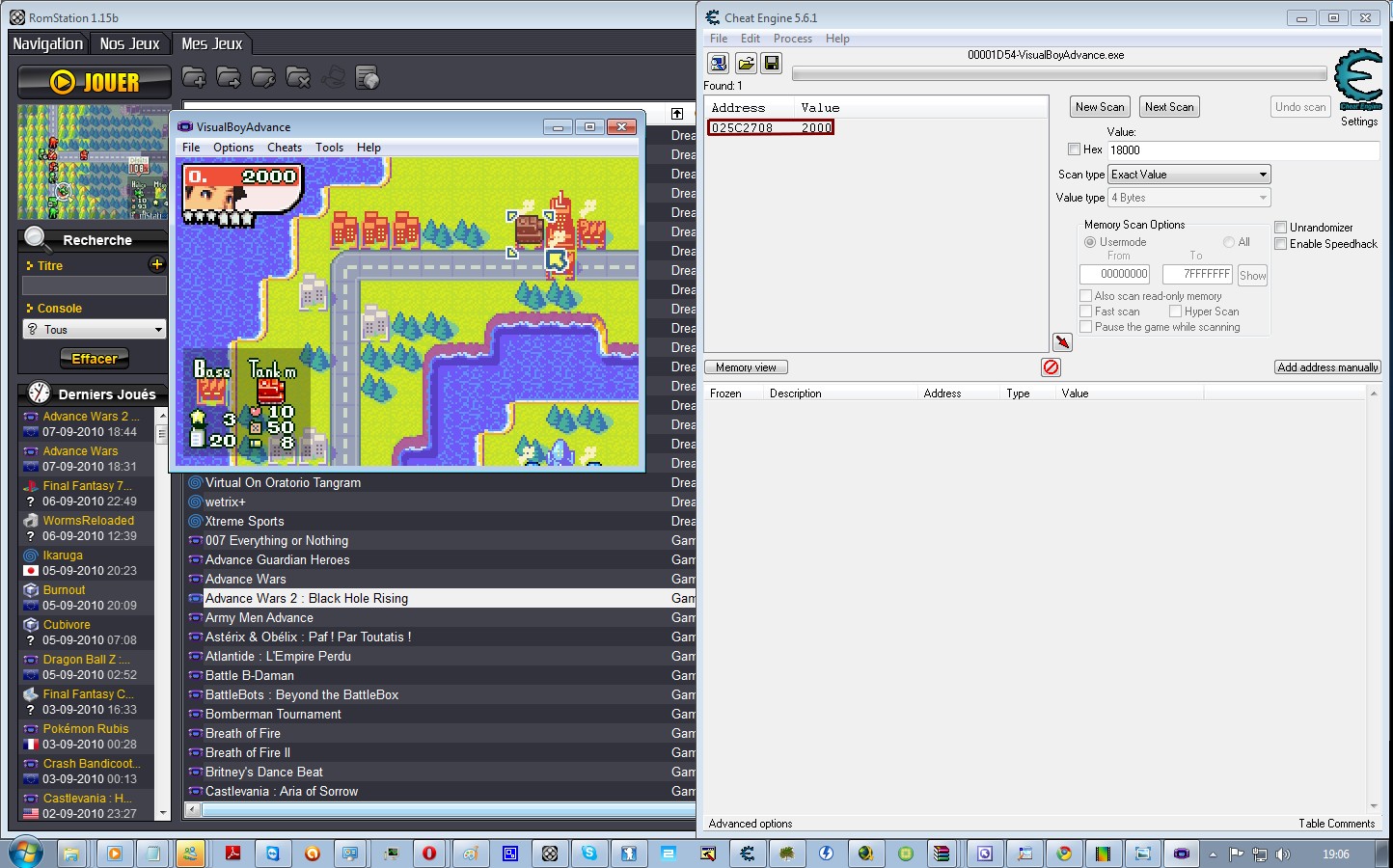The height and width of the screenshot is (868, 1393).
Task: Select the Usermode radio button
Action: 1090,242
